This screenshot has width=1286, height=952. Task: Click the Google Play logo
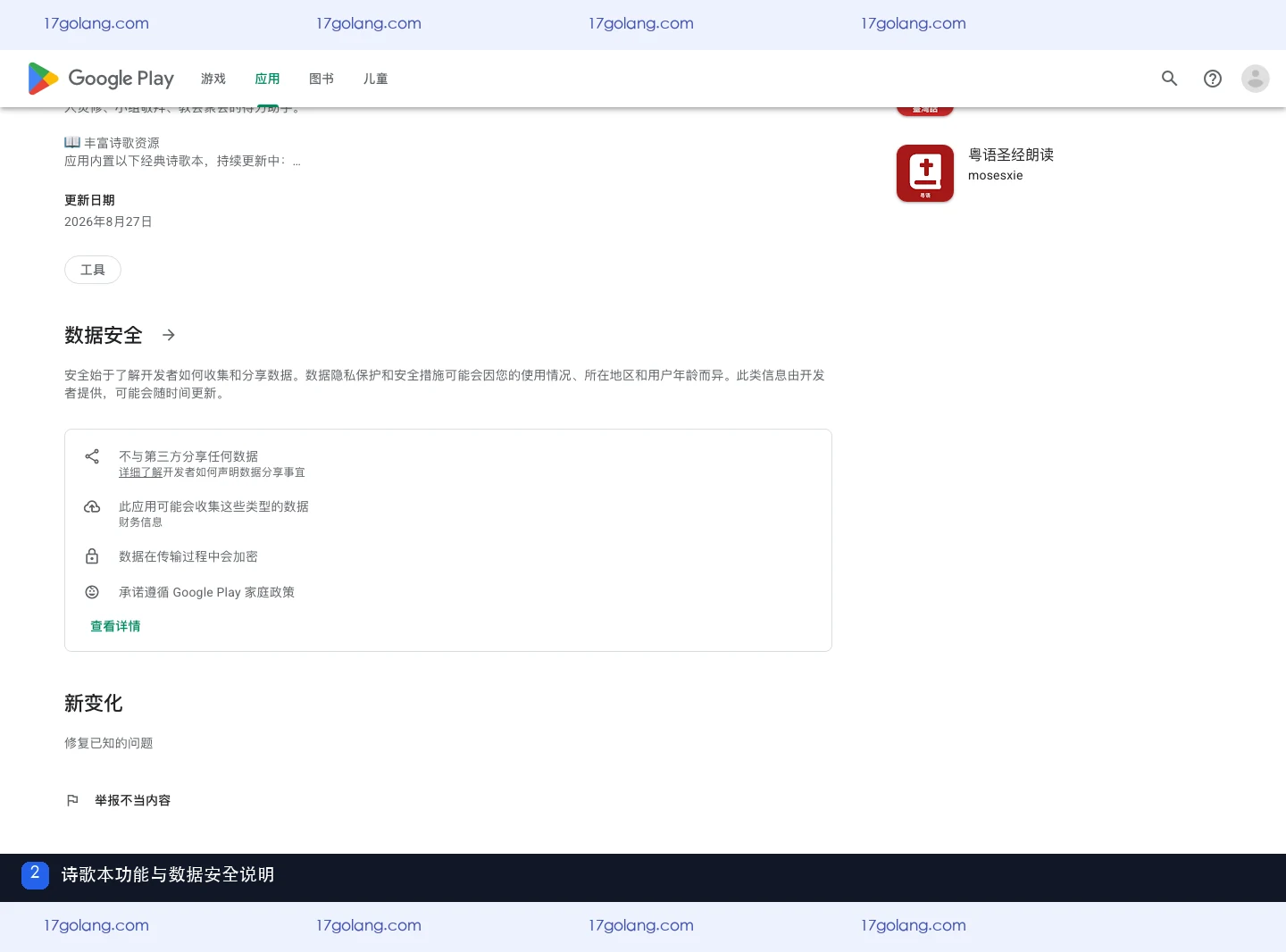coord(101,79)
